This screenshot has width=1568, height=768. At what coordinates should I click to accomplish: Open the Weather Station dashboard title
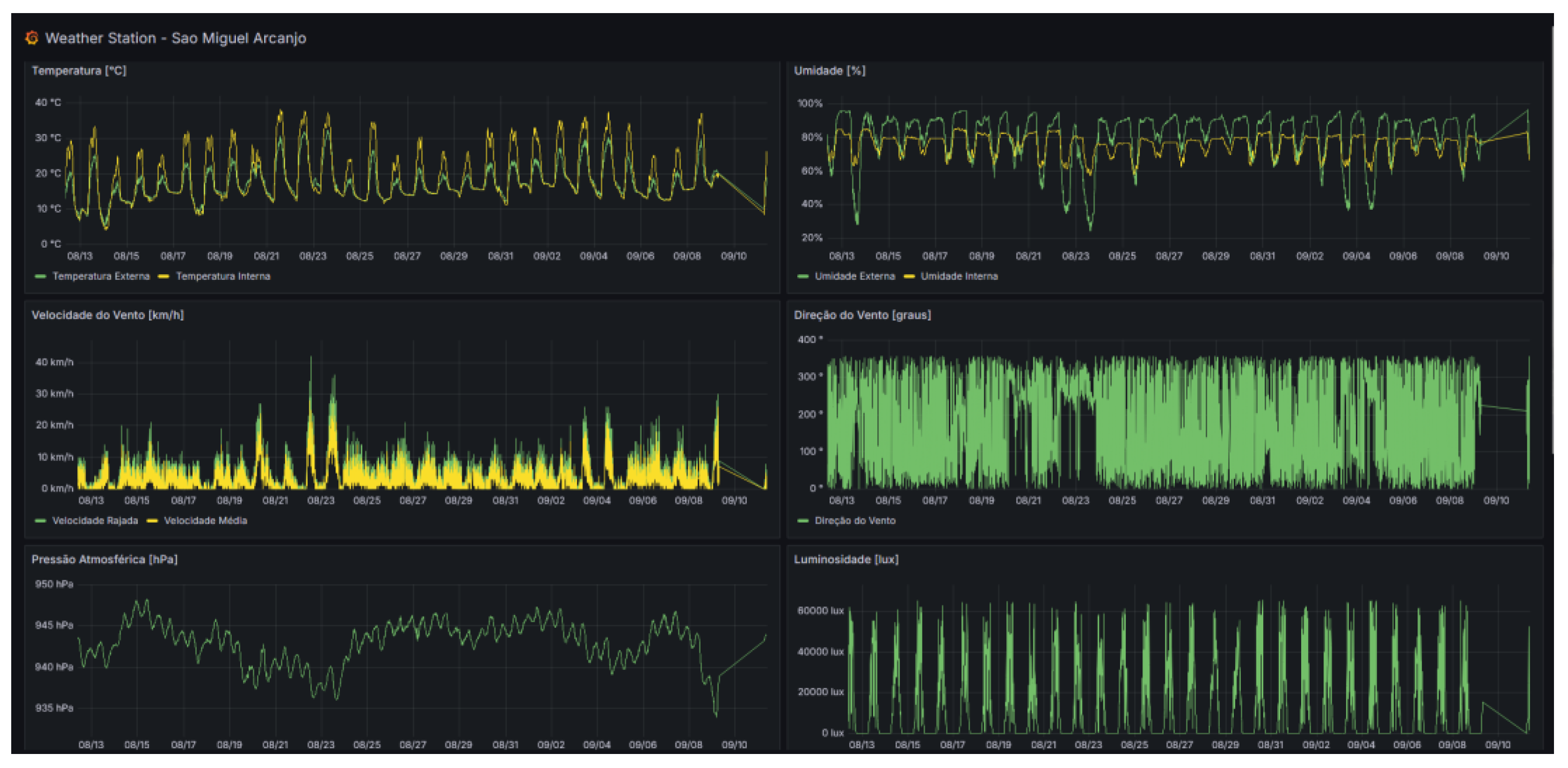click(x=175, y=38)
